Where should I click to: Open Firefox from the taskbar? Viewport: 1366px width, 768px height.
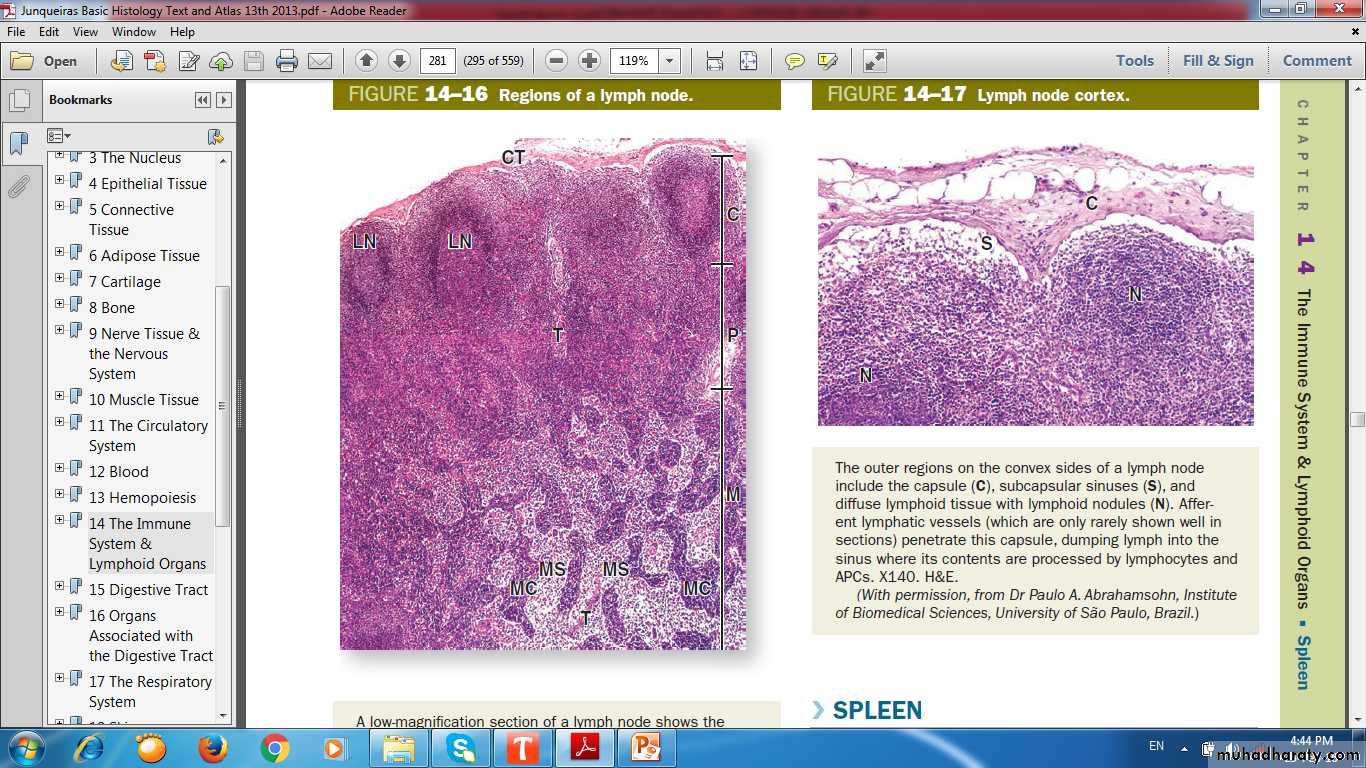pos(212,748)
